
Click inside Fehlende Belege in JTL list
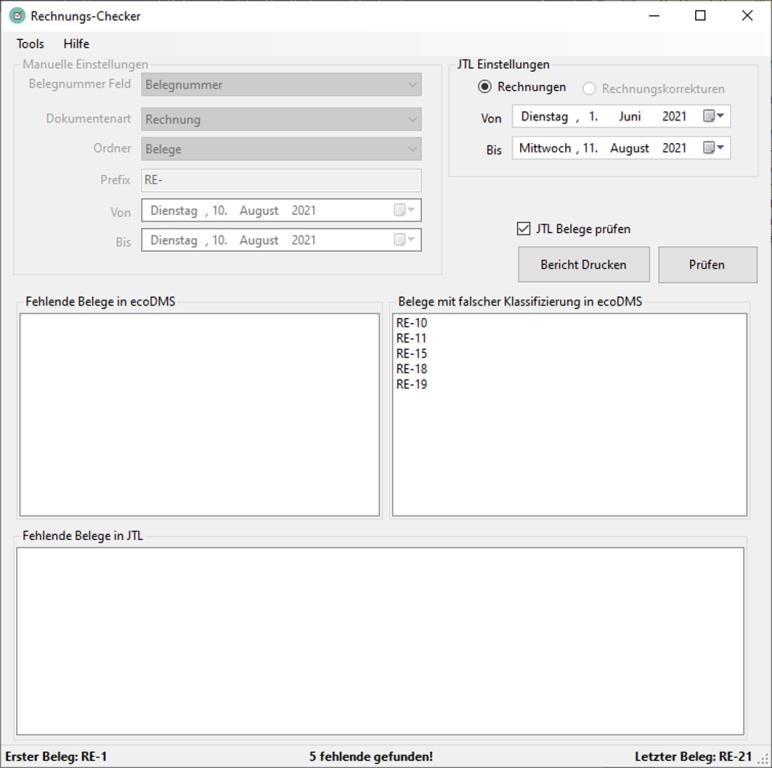pyautogui.click(x=380, y=641)
